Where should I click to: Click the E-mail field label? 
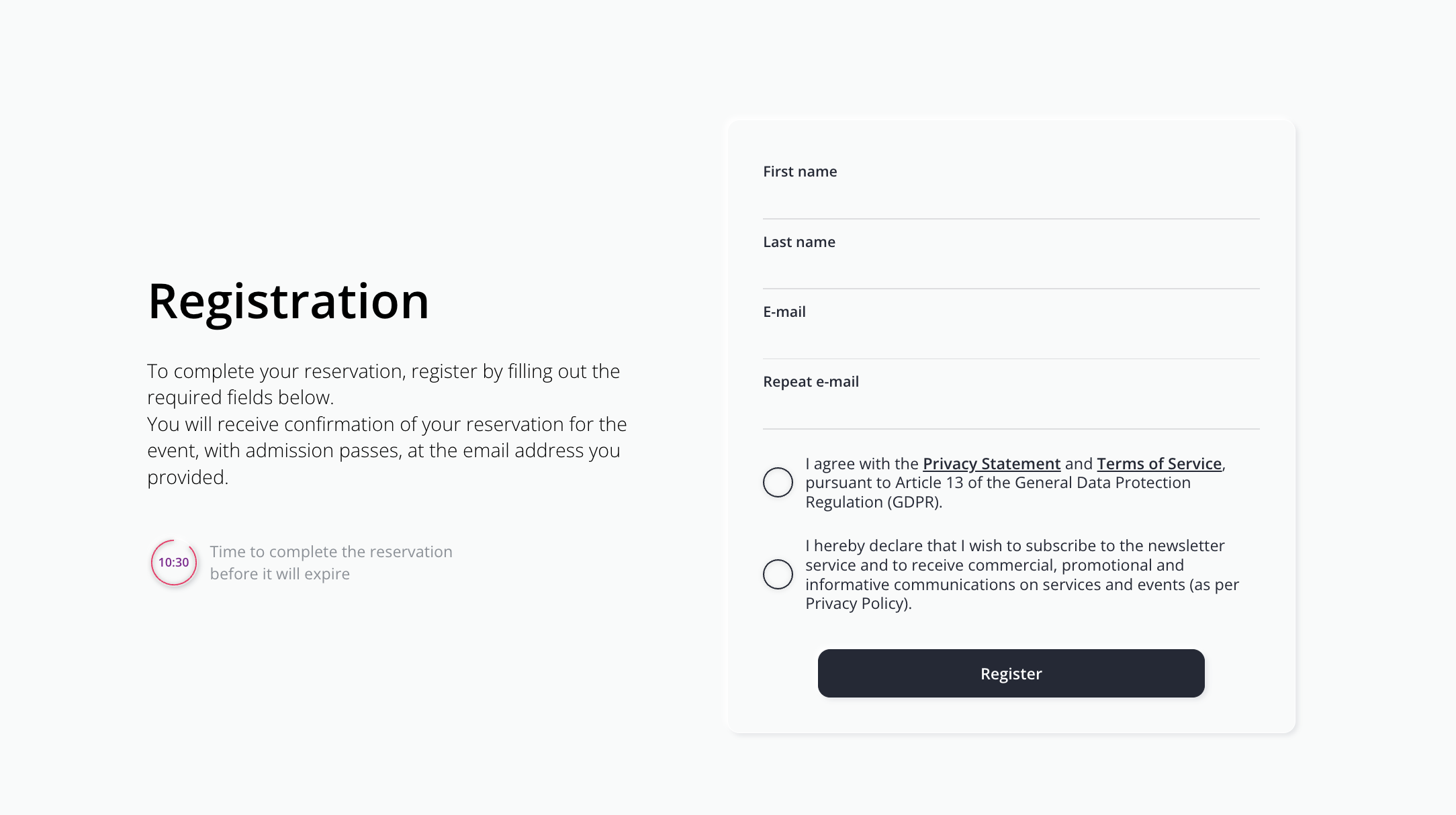[784, 311]
